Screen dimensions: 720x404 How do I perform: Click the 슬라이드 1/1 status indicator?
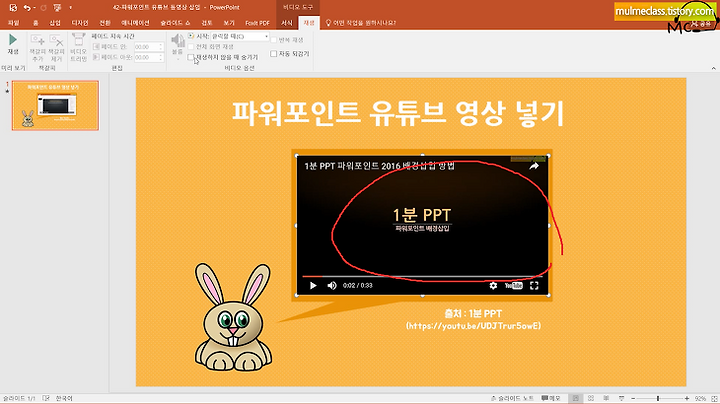(19, 398)
